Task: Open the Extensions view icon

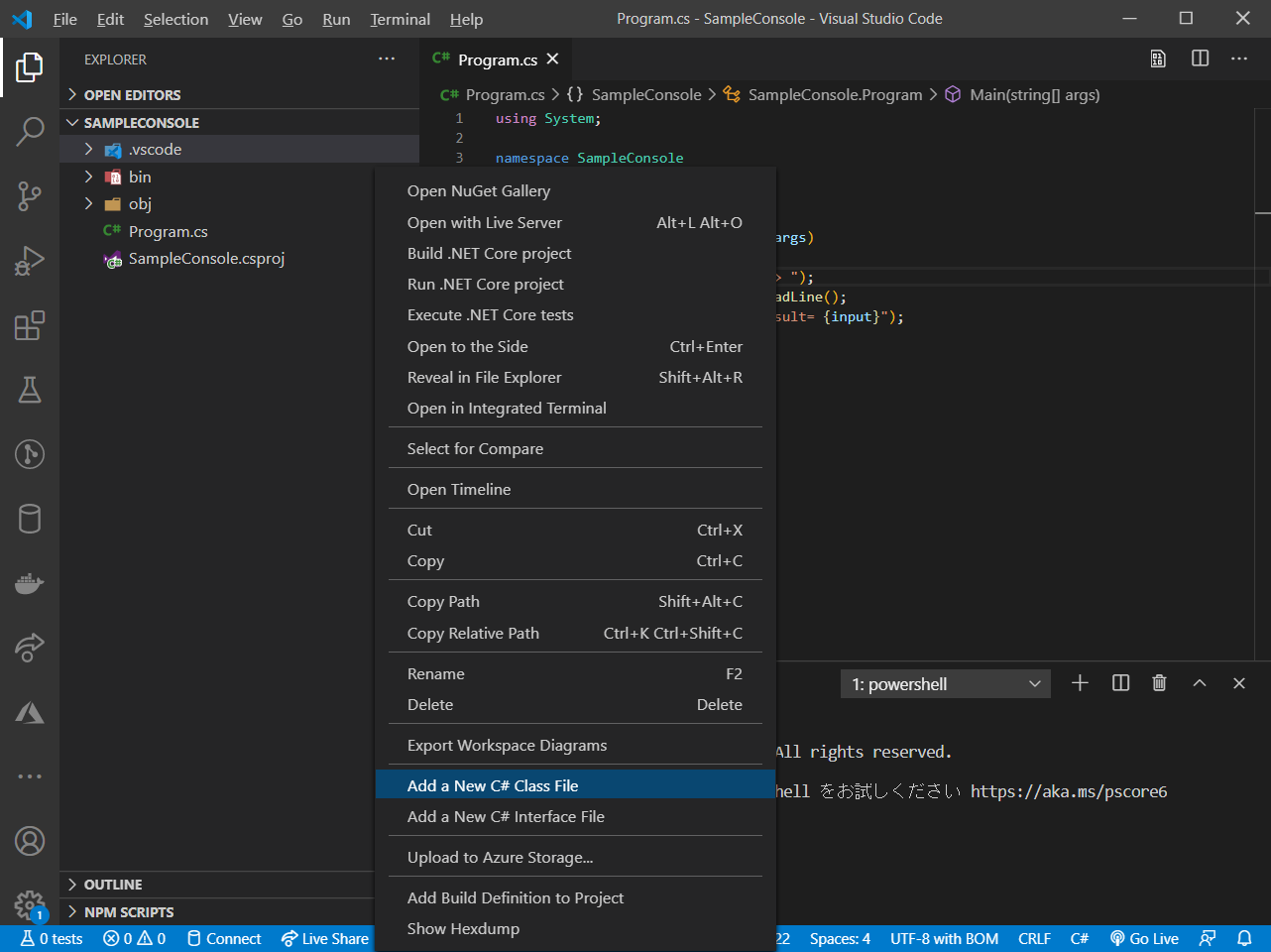Action: pos(30,325)
